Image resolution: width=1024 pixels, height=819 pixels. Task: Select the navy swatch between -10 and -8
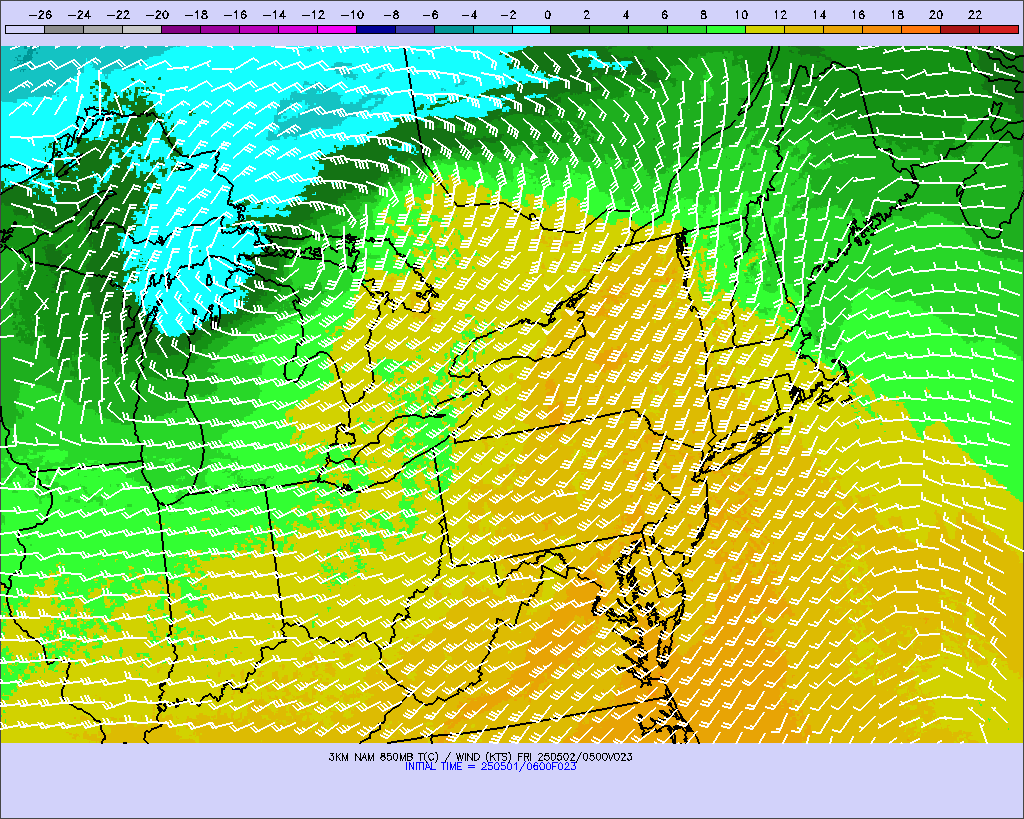(x=376, y=29)
